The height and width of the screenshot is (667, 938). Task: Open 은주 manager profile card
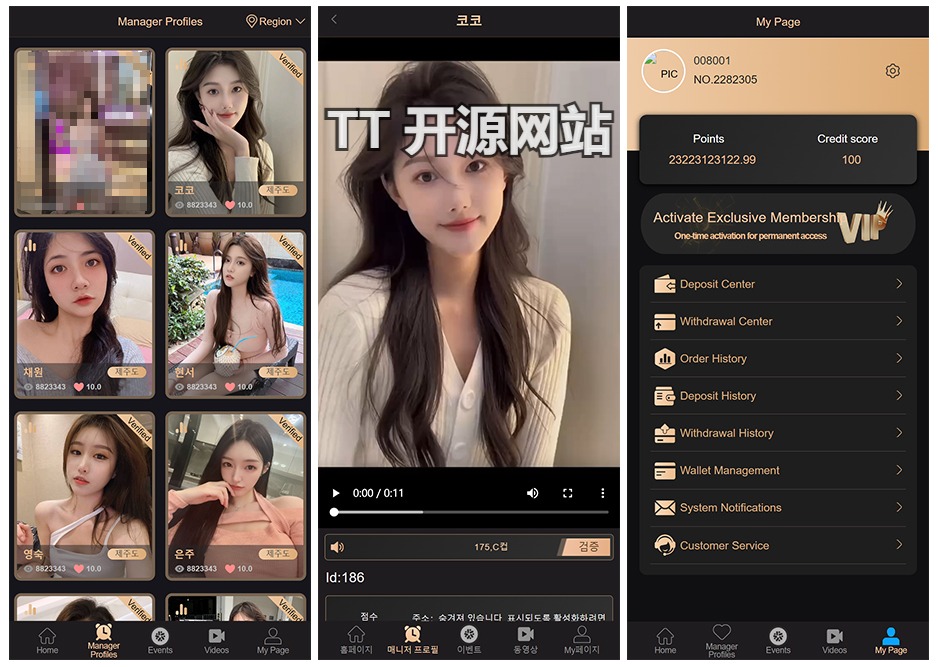click(x=236, y=496)
